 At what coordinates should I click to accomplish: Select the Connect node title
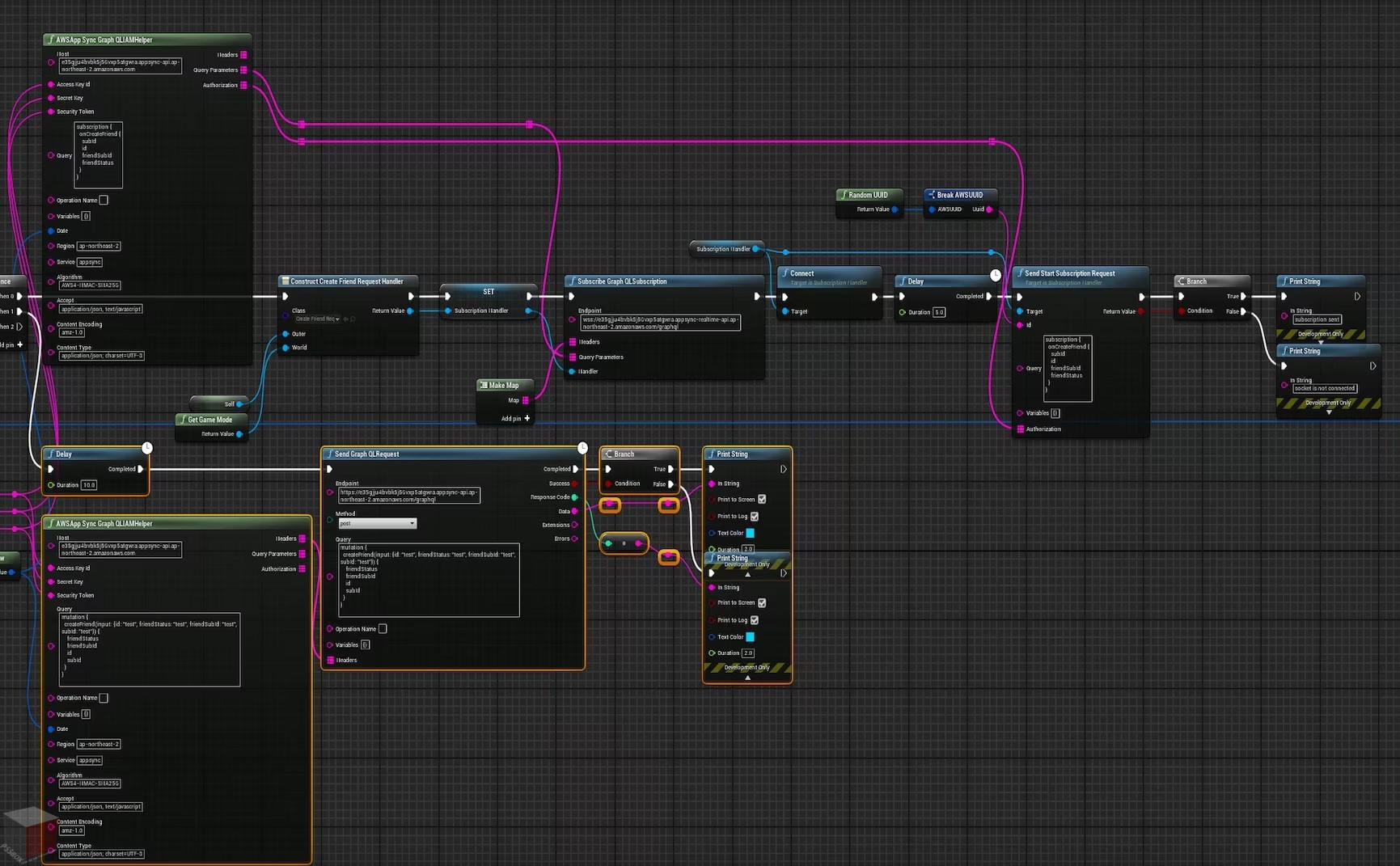[802, 273]
